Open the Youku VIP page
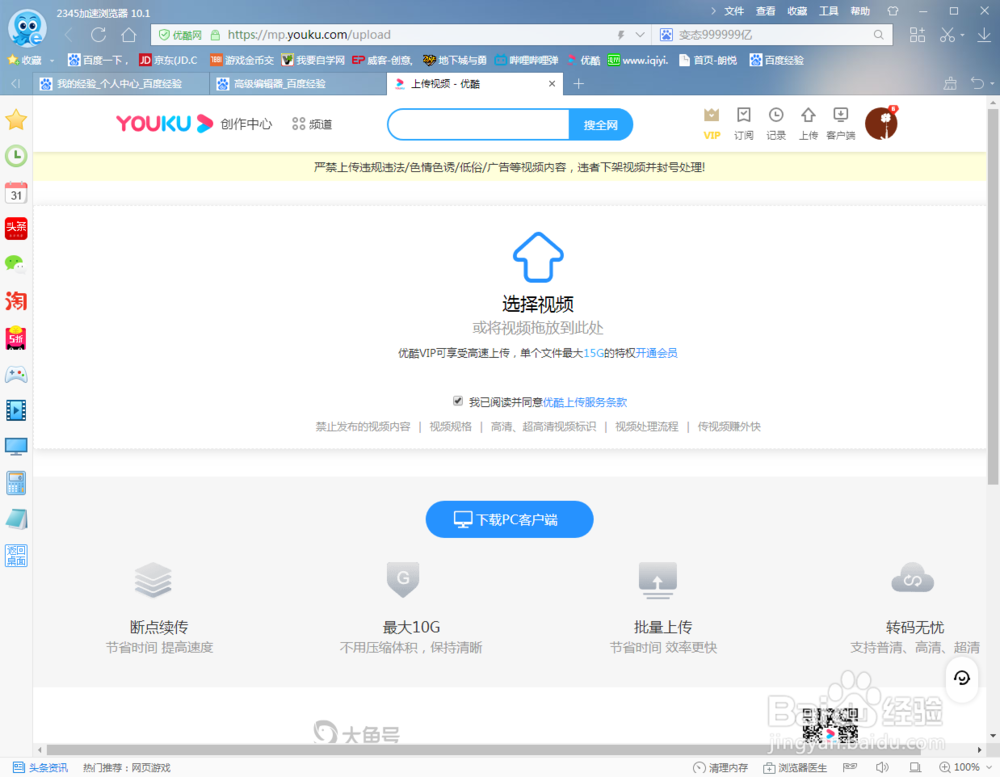 711,122
